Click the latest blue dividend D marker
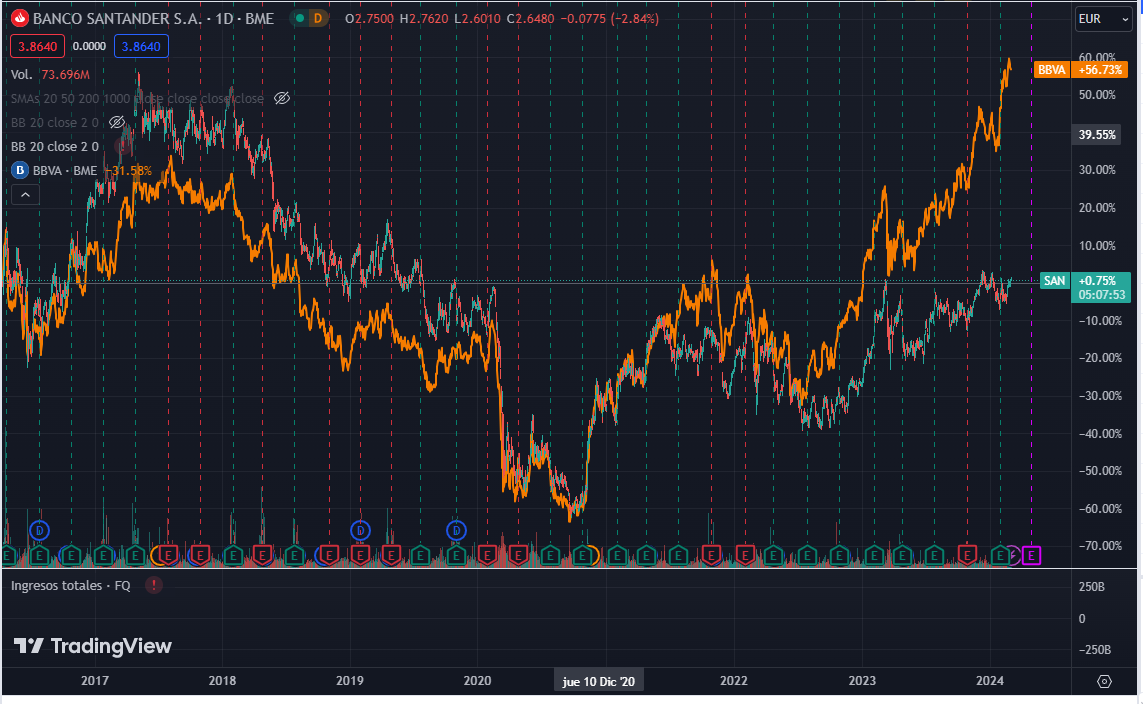The height and width of the screenshot is (704, 1143). click(x=456, y=531)
